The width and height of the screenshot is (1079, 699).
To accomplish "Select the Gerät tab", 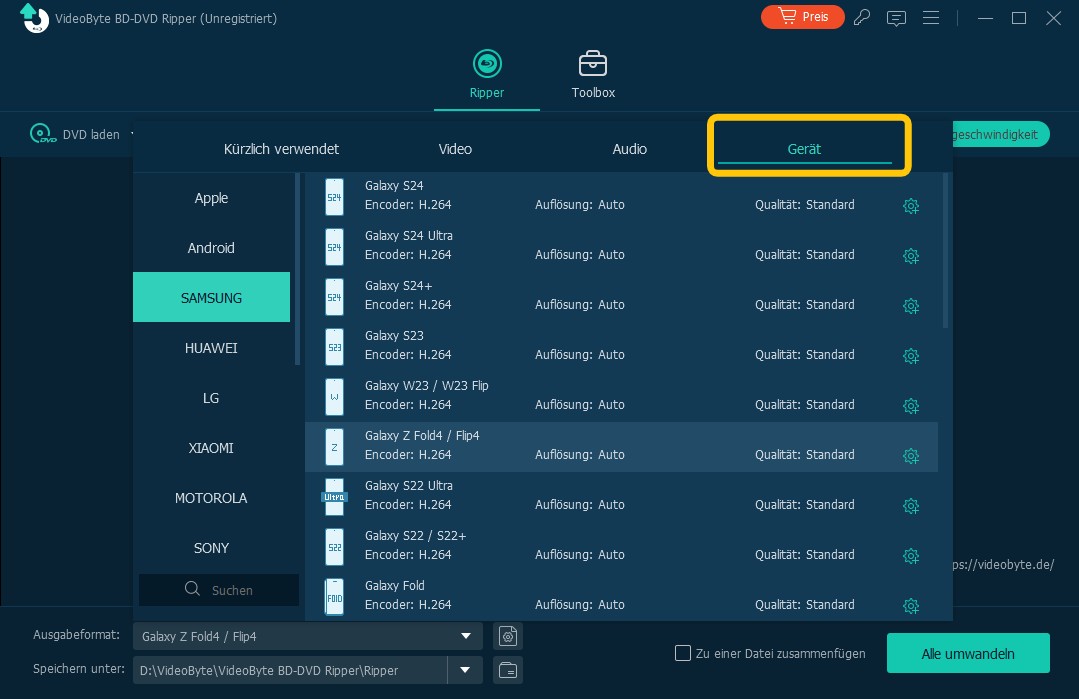I will [804, 149].
